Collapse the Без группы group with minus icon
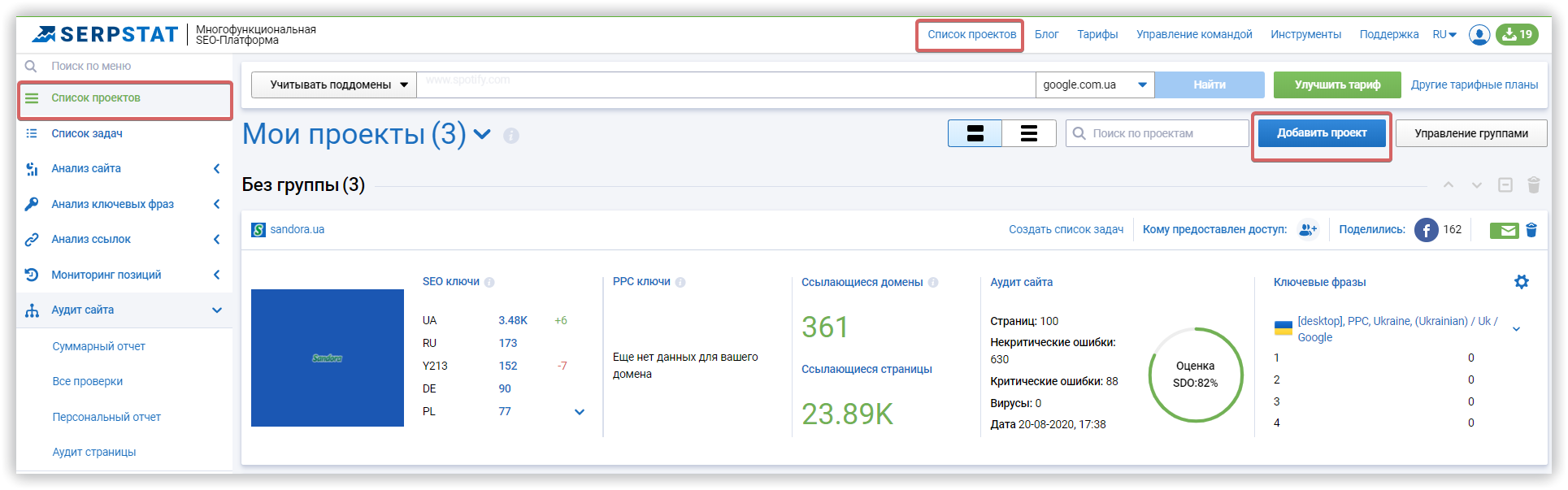Image resolution: width=1568 pixels, height=490 pixels. (x=1505, y=185)
